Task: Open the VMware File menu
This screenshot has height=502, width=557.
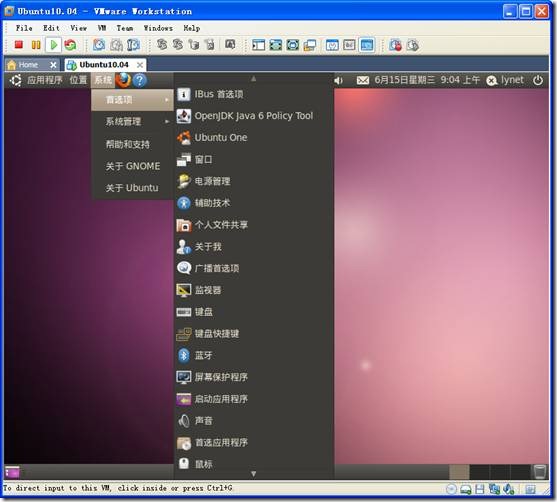Action: [24, 28]
